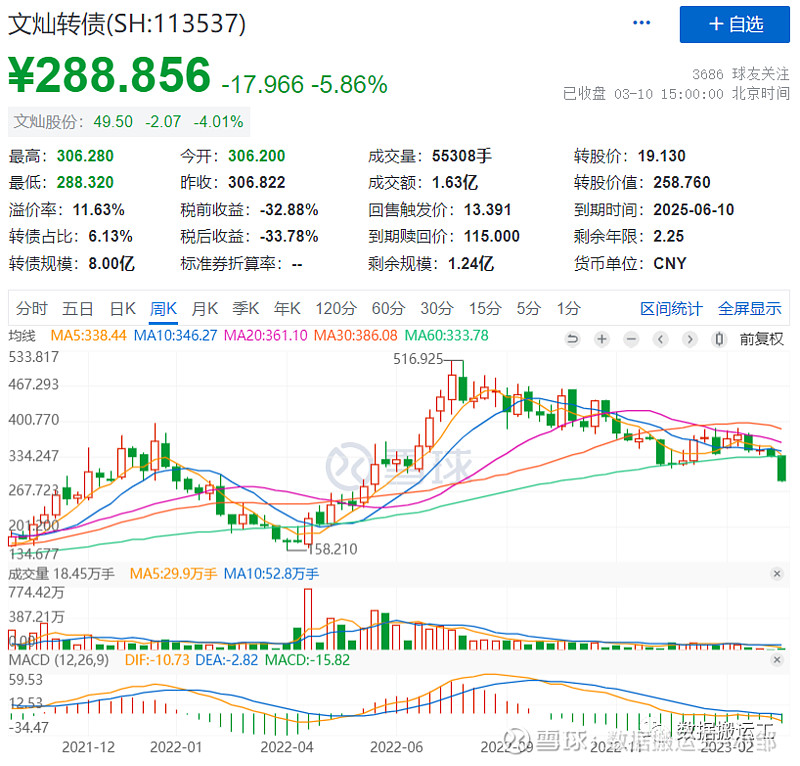Shift chart to later dates with right arrow
The image size is (800, 766).
pos(690,339)
